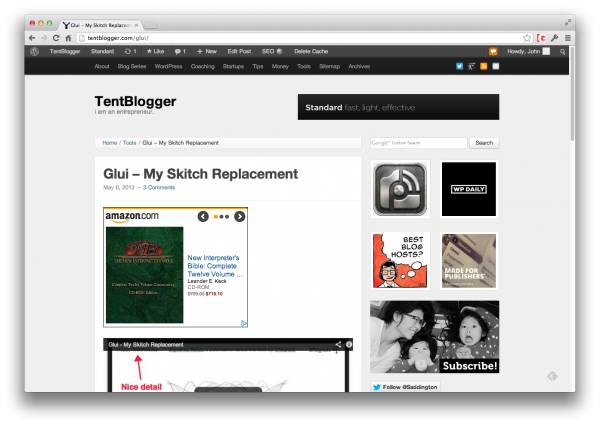
Task: Click Edit Post in admin bar
Action: (239, 51)
